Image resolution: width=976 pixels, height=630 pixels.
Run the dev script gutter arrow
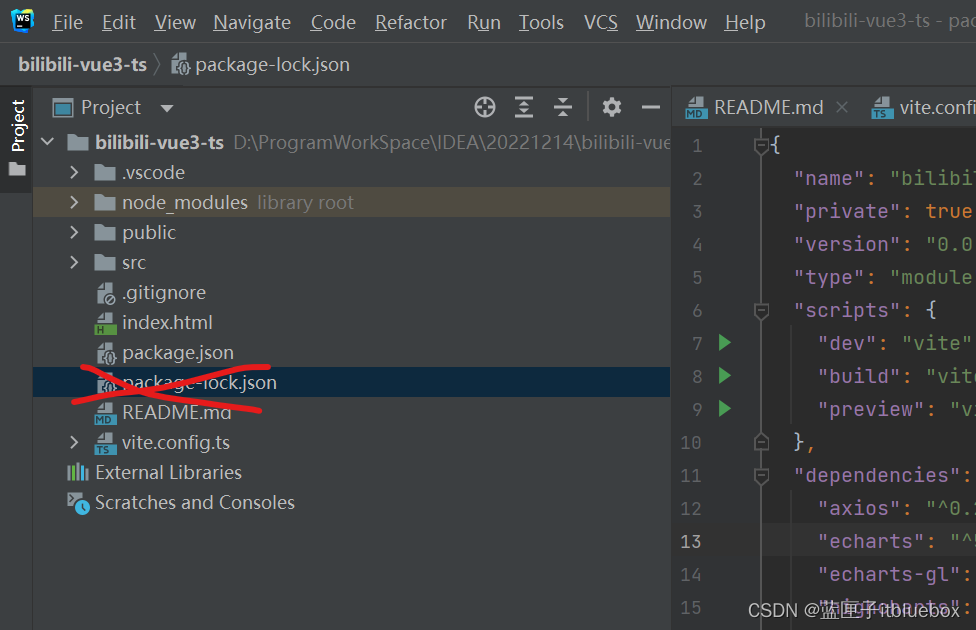click(x=725, y=343)
